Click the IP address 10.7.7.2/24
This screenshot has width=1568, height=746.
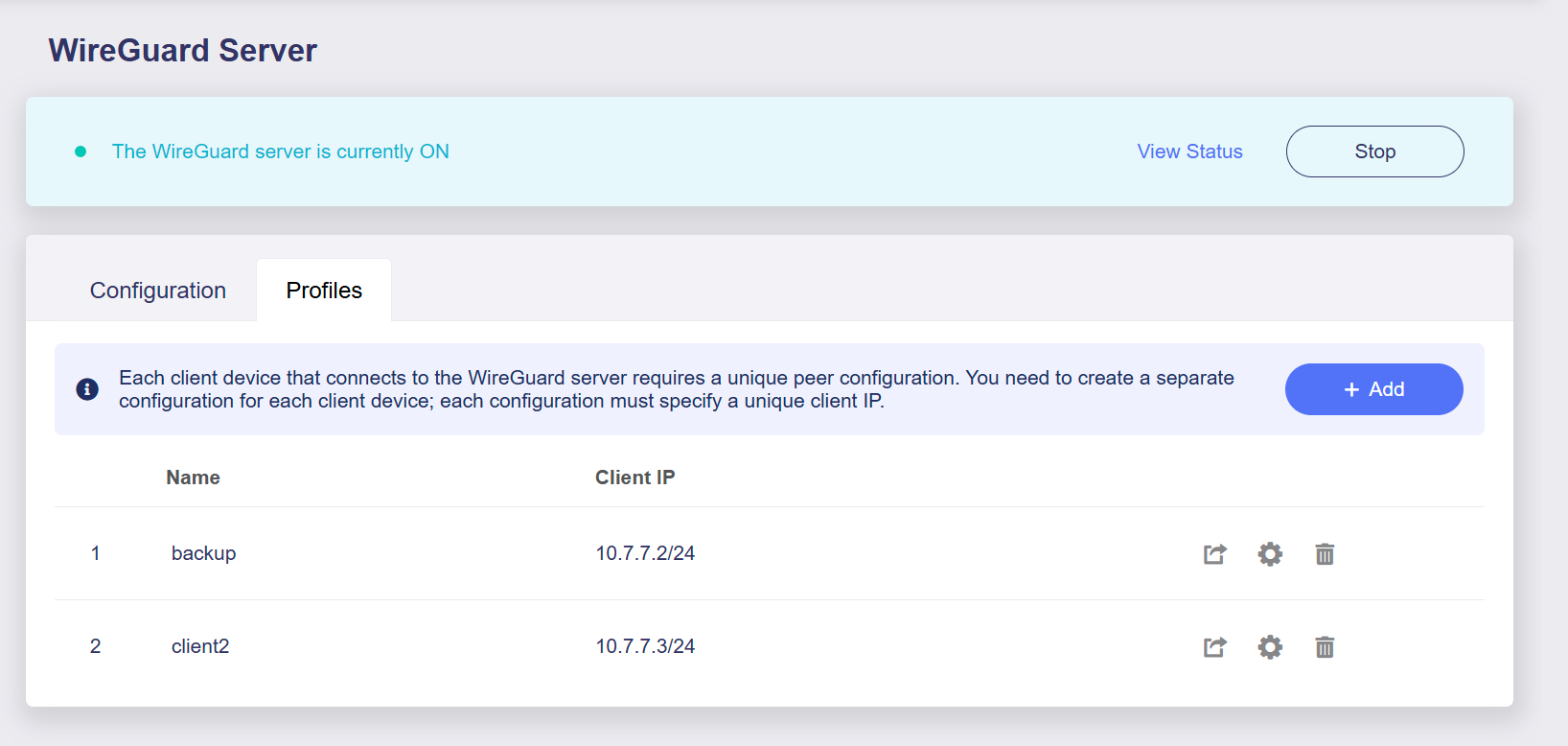click(x=645, y=553)
